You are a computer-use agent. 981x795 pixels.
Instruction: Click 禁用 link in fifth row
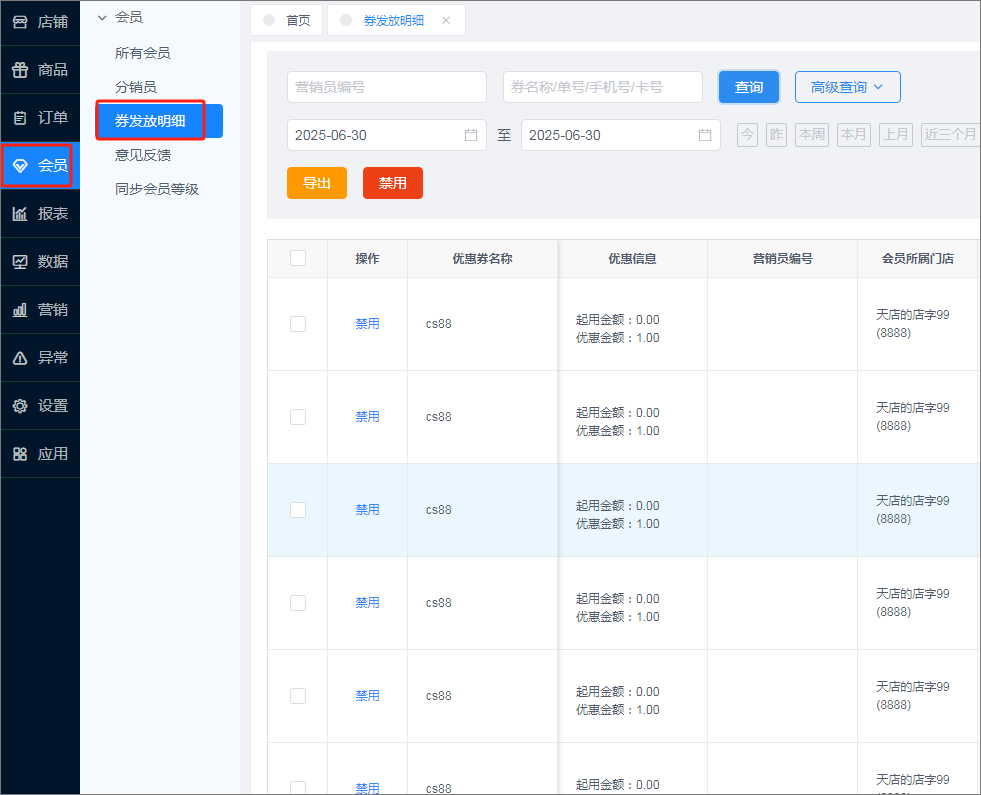click(x=367, y=696)
